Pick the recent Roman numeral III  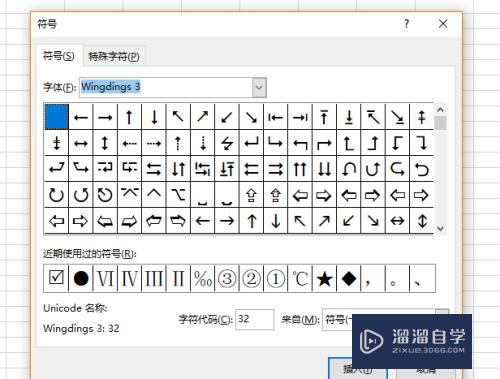tap(154, 278)
